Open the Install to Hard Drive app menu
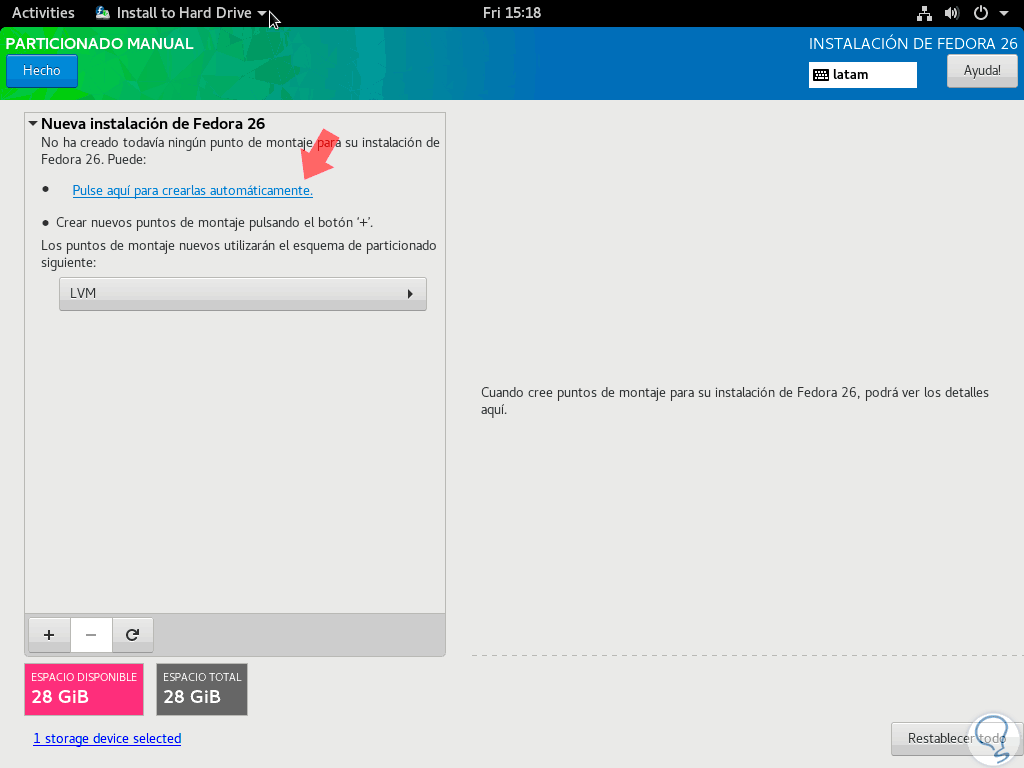This screenshot has height=768, width=1024. click(x=181, y=13)
